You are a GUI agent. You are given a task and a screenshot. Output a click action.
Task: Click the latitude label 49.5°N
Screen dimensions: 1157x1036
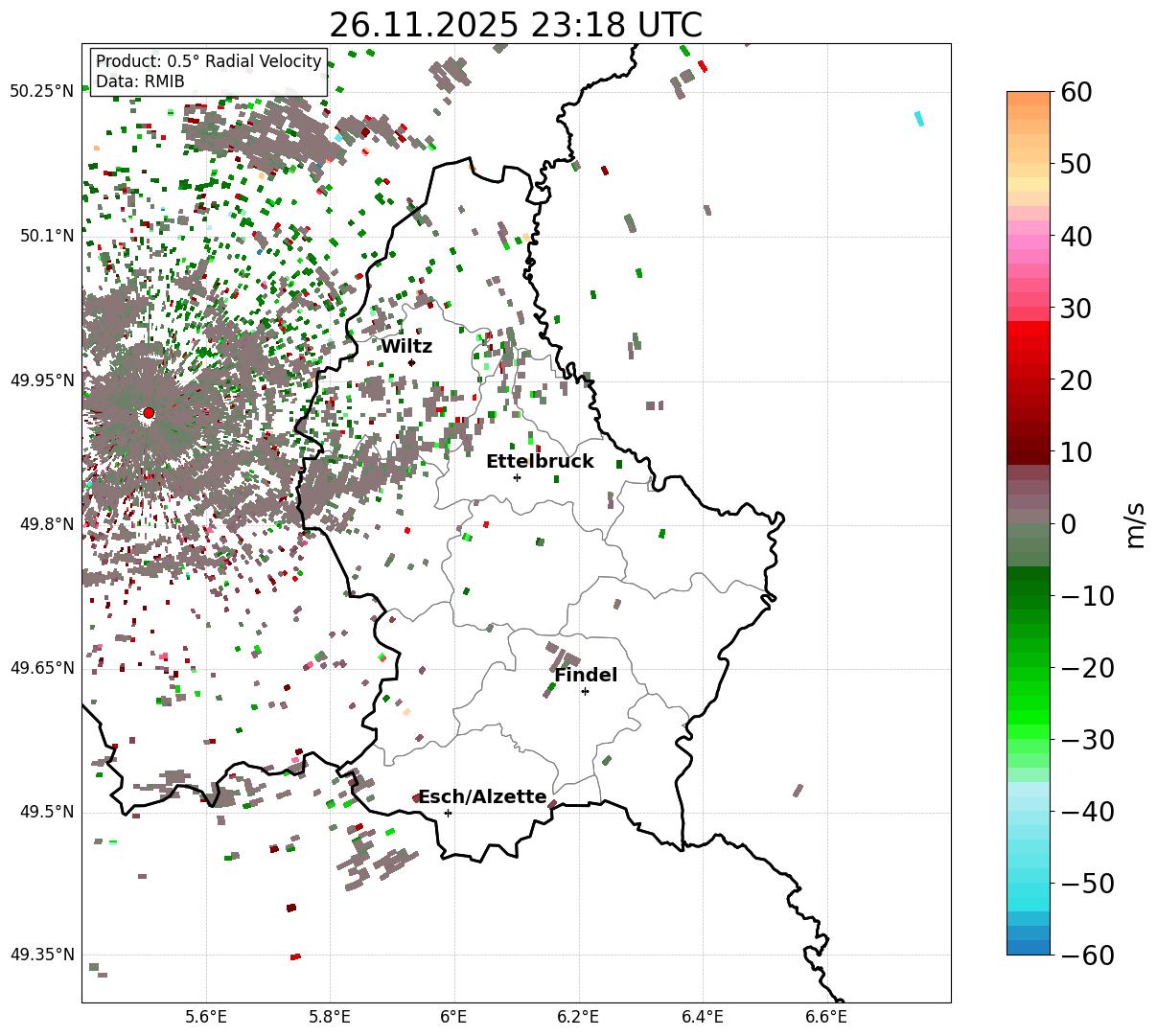pyautogui.click(x=46, y=812)
